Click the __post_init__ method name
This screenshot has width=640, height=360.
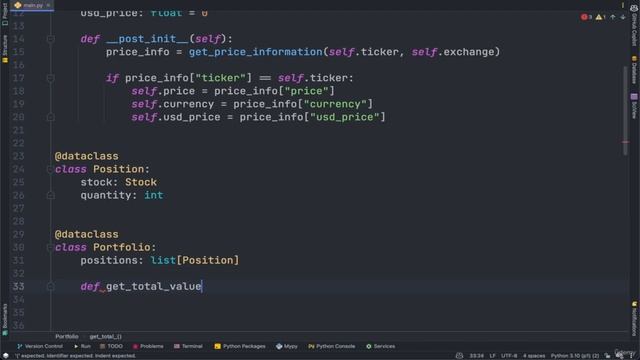pos(147,39)
